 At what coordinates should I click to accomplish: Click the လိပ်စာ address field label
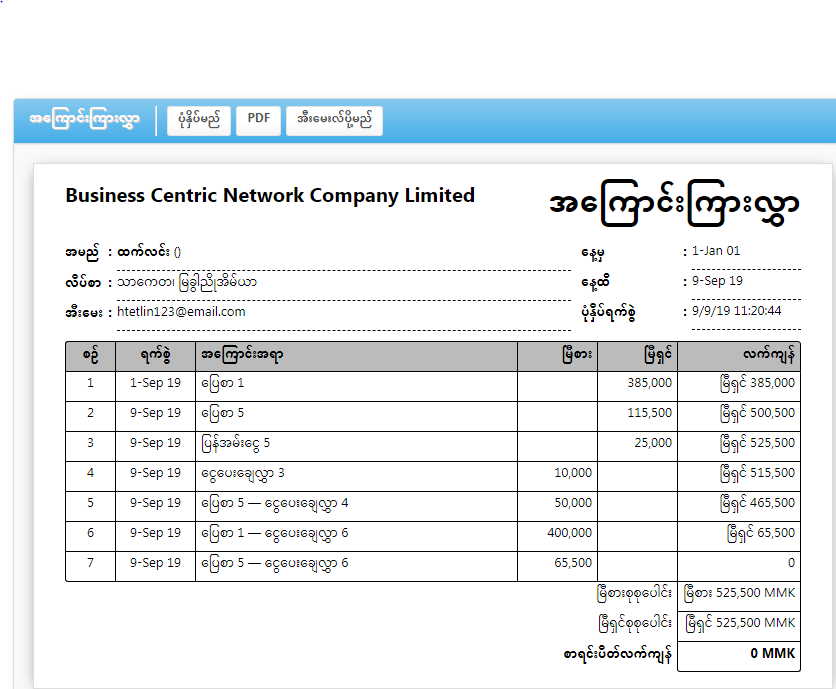(83, 282)
